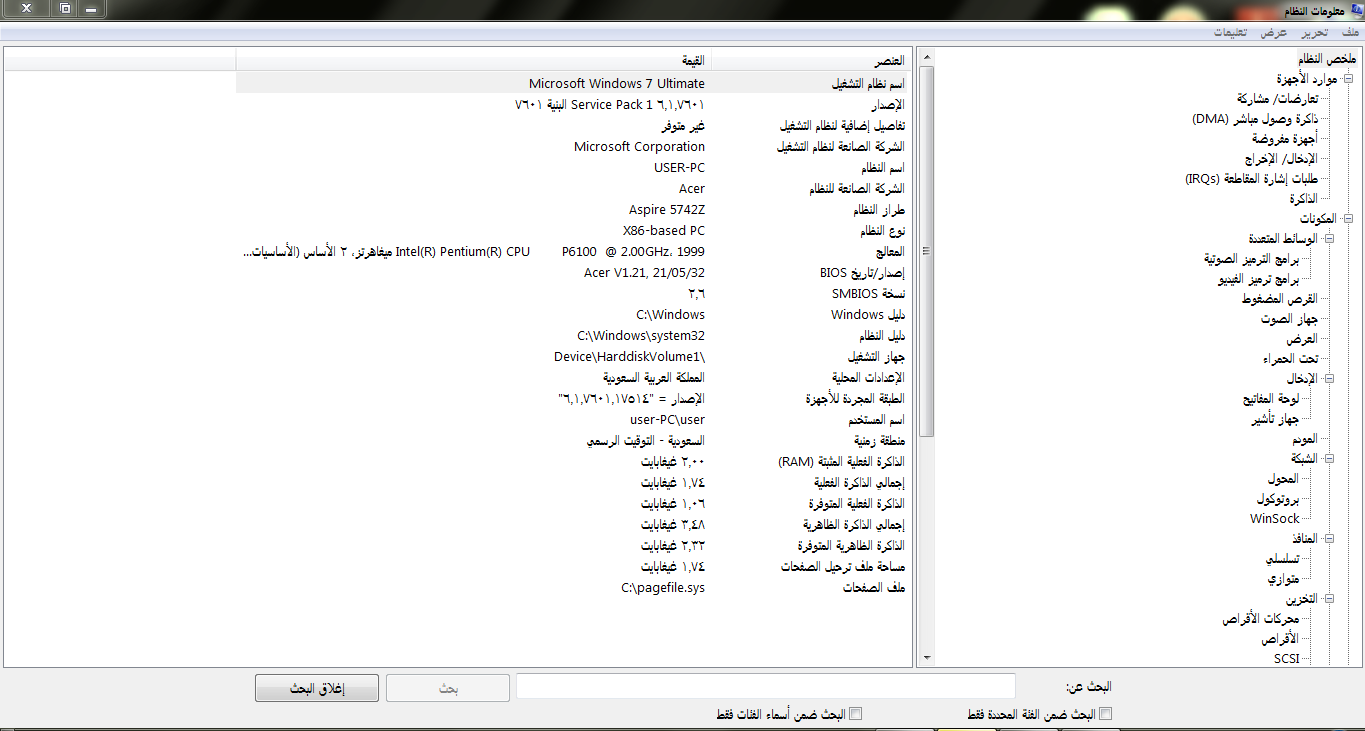Collapse the المكونات tree node

coord(1348,218)
